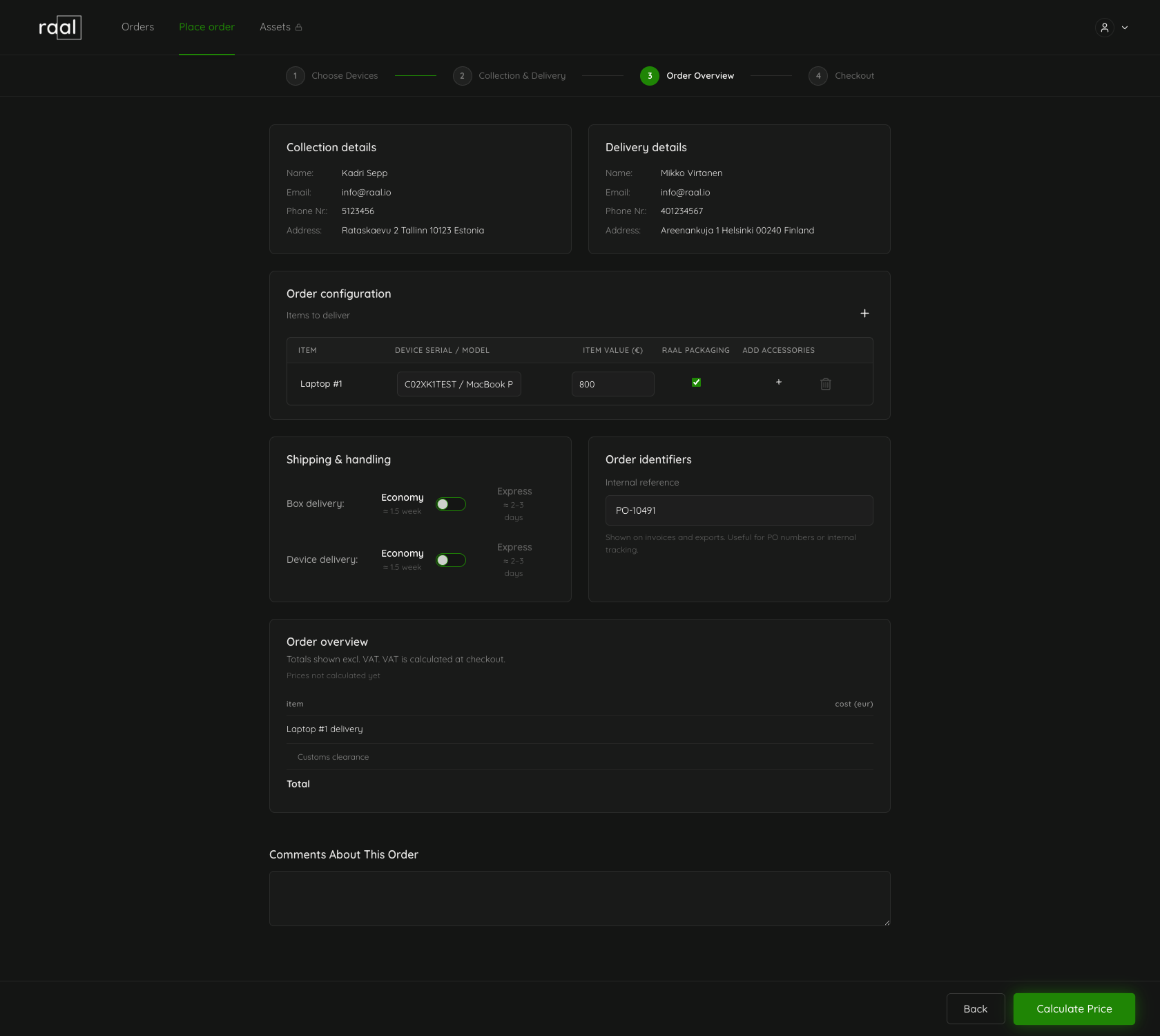Select the Checkout step label

[854, 76]
